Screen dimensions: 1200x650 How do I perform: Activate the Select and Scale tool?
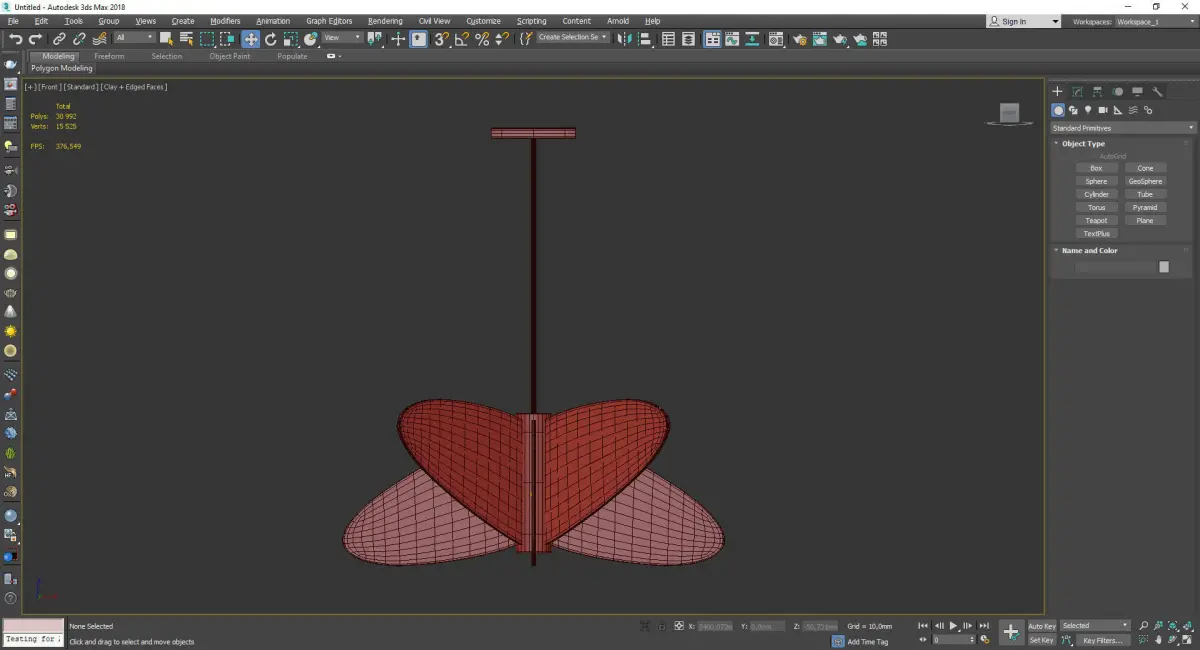tap(290, 39)
